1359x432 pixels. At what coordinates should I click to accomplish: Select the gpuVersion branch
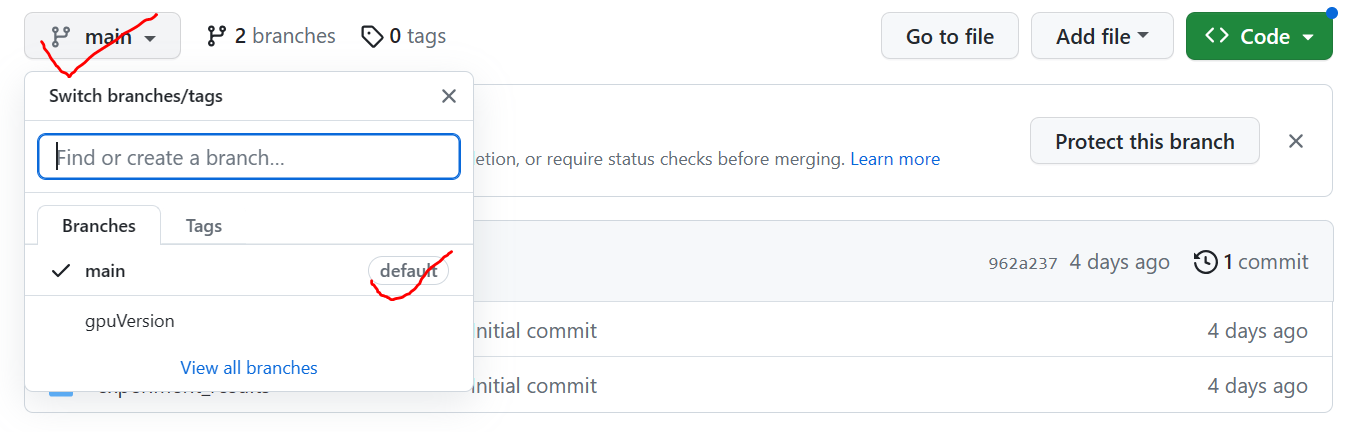(130, 321)
